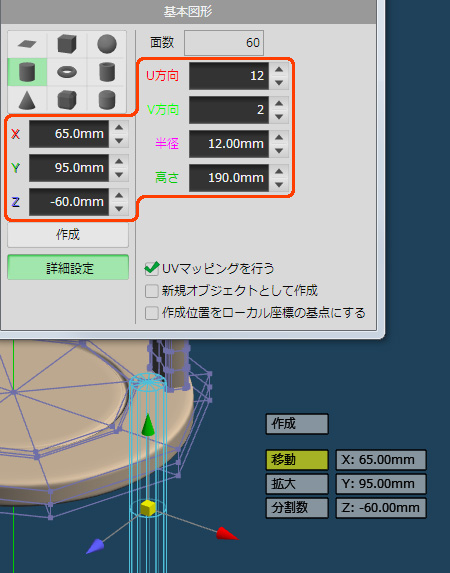Select the open tube primitive shape

[107, 72]
